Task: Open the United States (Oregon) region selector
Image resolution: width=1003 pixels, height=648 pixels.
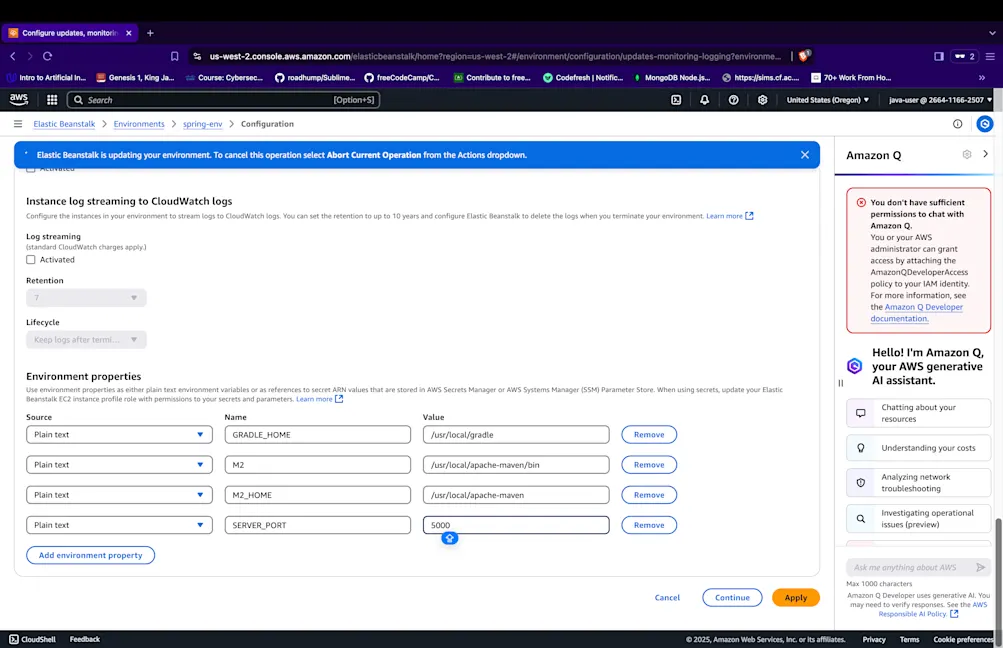Action: click(x=828, y=100)
